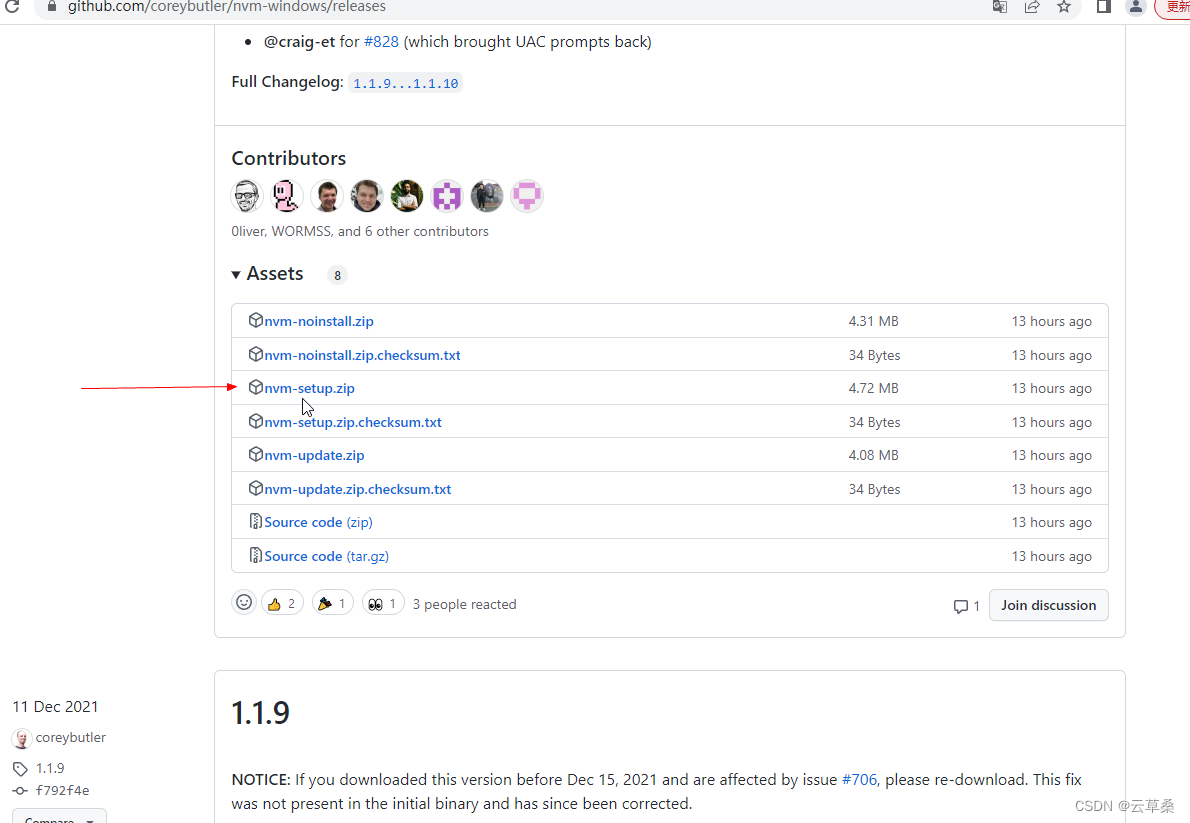Click the red browser update button

pyautogui.click(x=1173, y=7)
